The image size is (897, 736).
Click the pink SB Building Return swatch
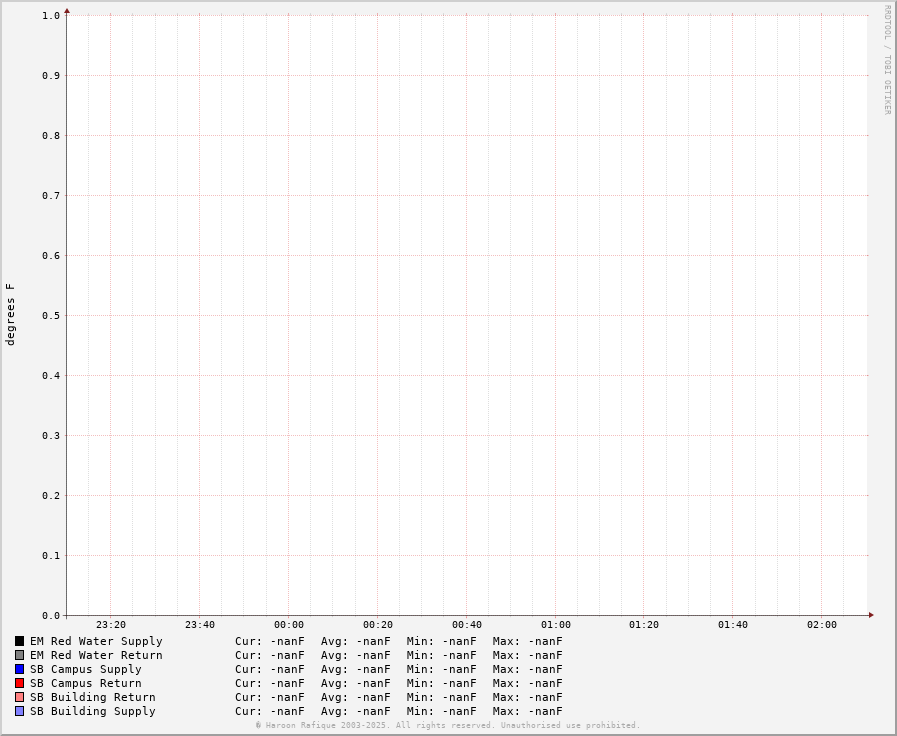[19, 697]
